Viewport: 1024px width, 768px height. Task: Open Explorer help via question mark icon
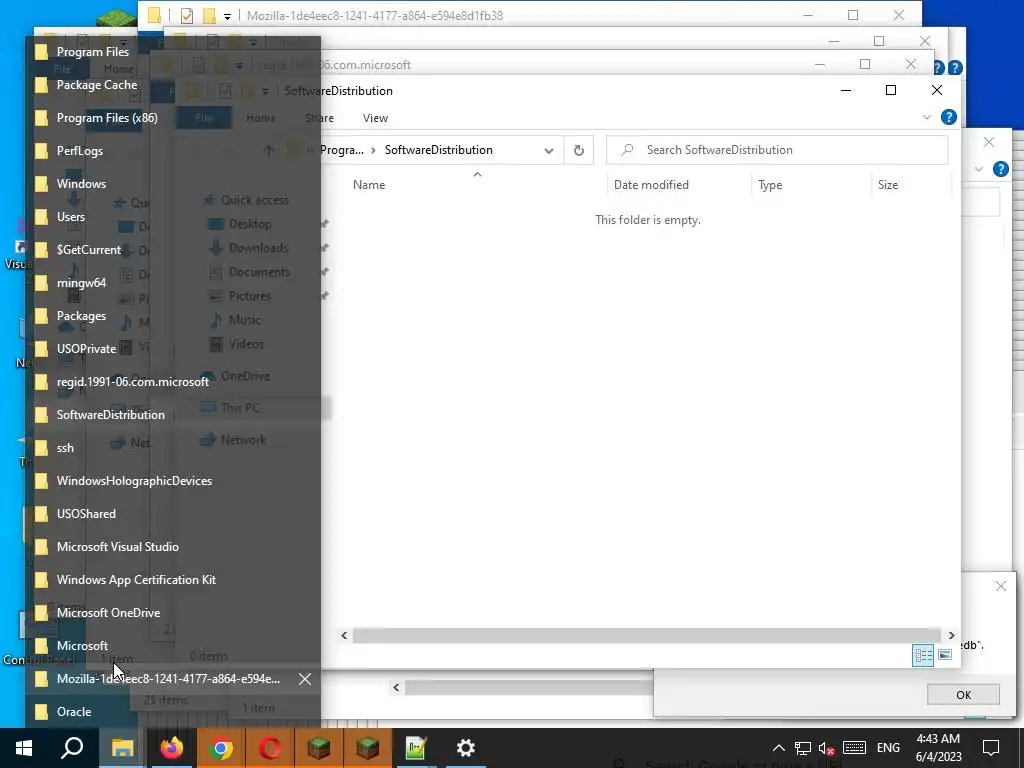tap(948, 118)
